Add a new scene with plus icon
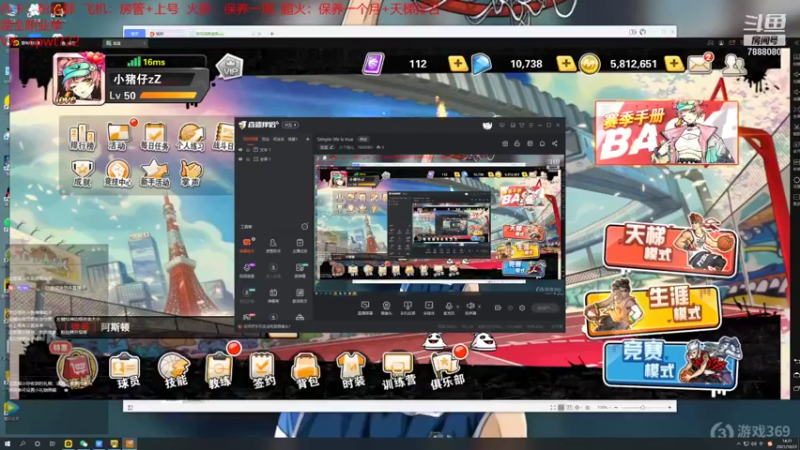 click(308, 139)
